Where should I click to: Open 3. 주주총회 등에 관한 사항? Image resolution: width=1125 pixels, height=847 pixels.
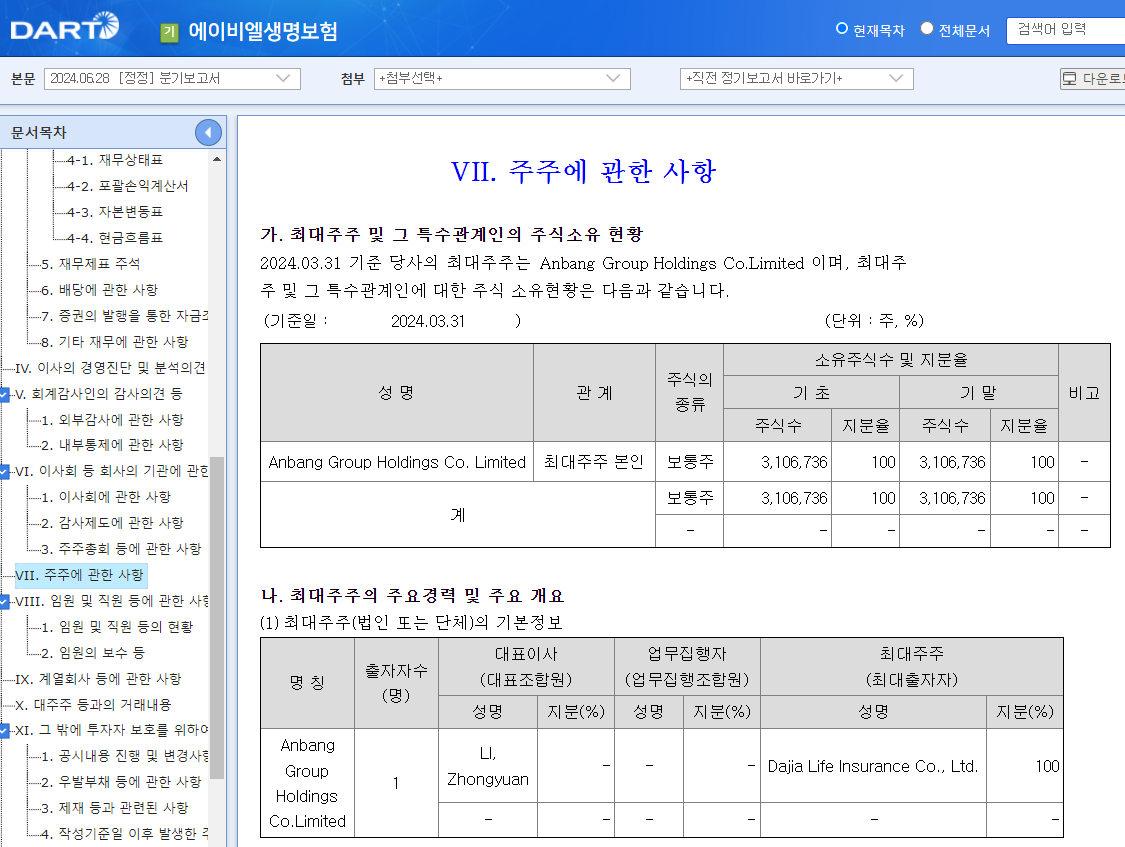tap(121, 549)
